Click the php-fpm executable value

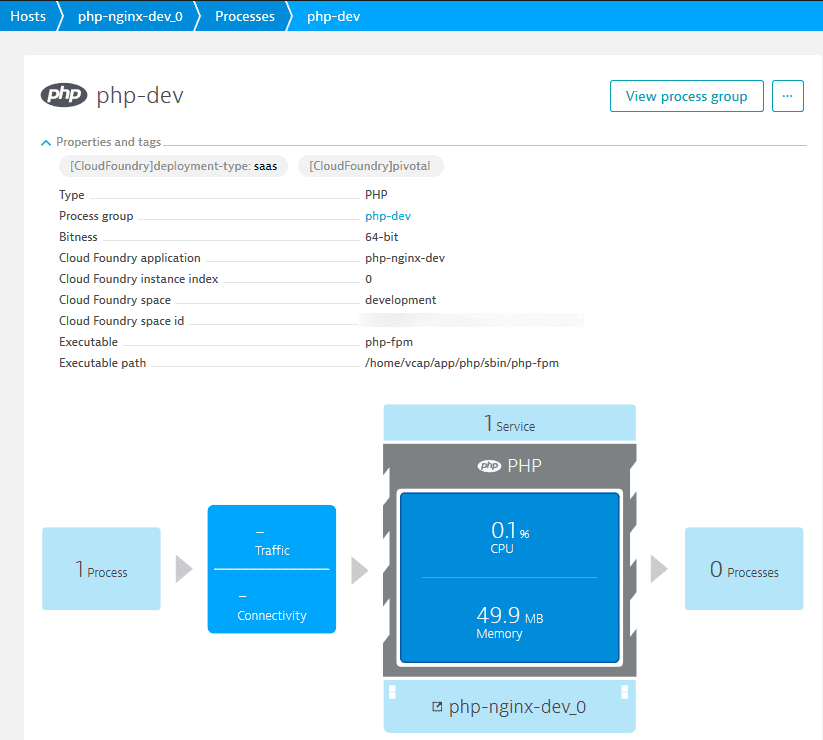coord(389,342)
